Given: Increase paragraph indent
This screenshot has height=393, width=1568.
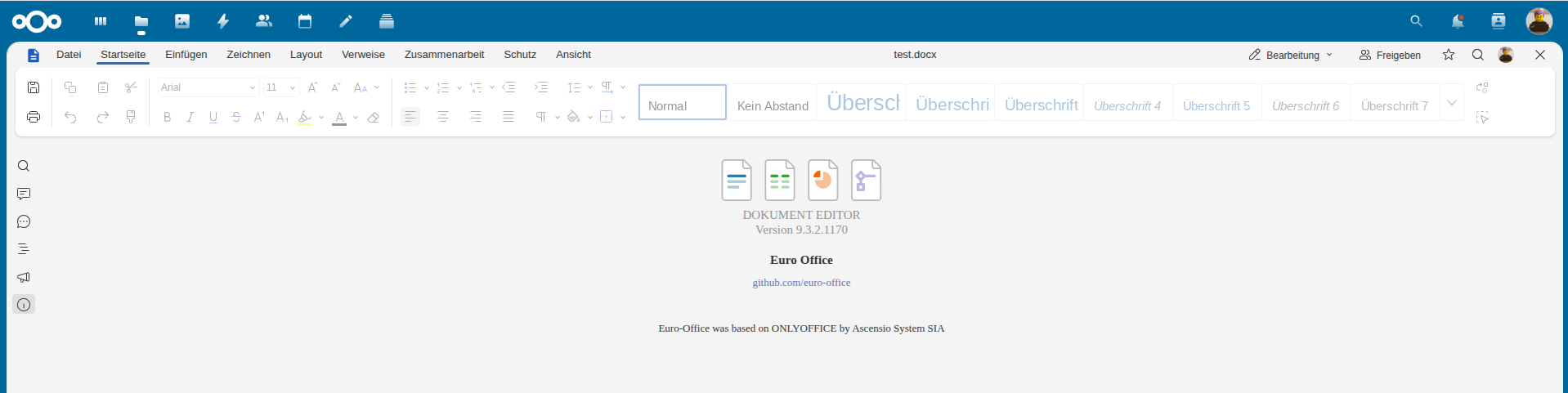Looking at the screenshot, I should [541, 87].
